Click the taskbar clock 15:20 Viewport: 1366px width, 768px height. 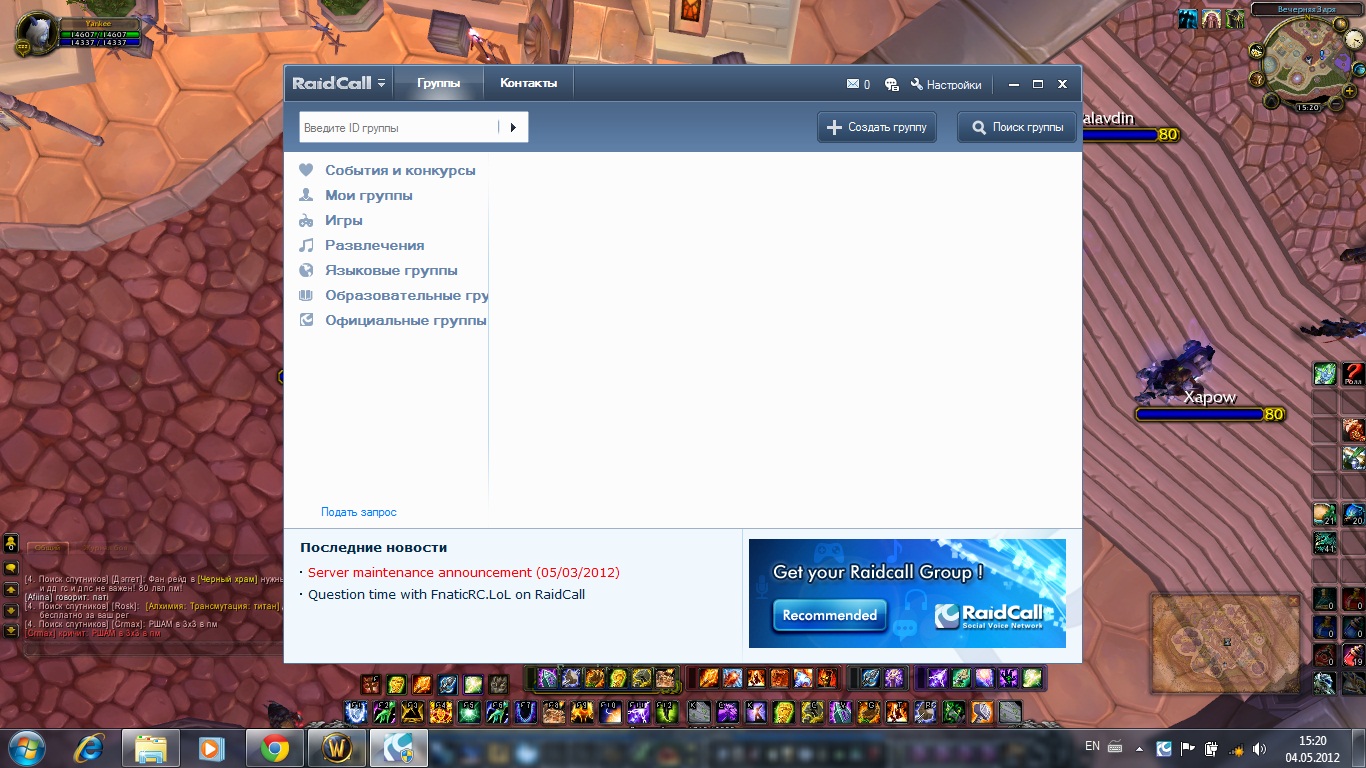point(1313,748)
